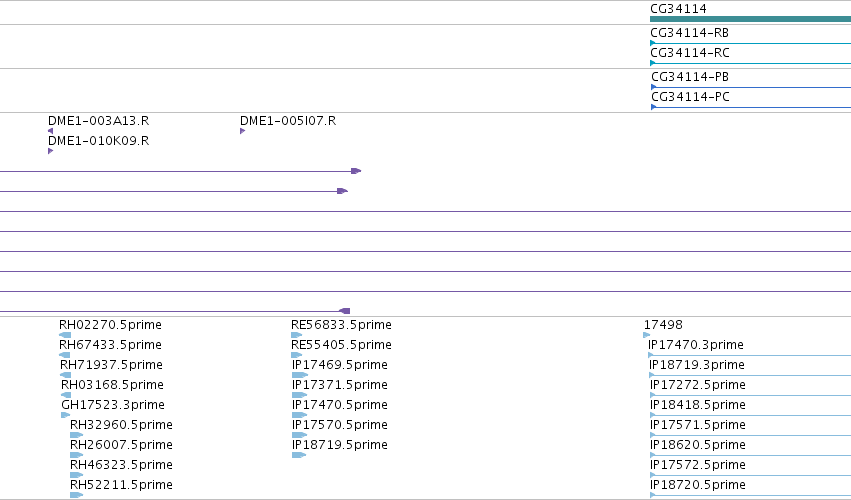Click the CG34114-PB protein label
The image size is (851, 500).
tap(690, 77)
